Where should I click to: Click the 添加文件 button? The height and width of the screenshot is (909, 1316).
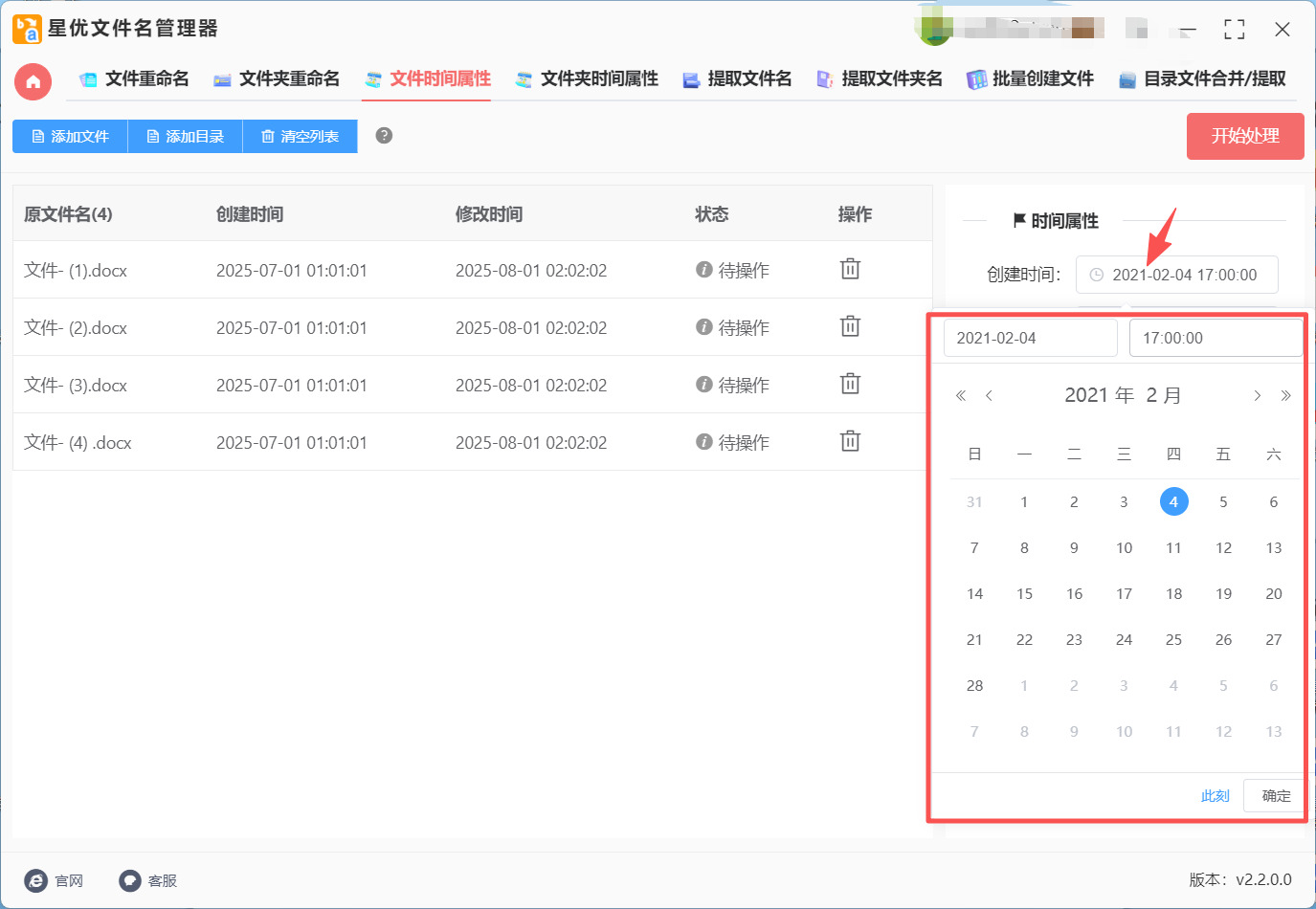pyautogui.click(x=70, y=137)
